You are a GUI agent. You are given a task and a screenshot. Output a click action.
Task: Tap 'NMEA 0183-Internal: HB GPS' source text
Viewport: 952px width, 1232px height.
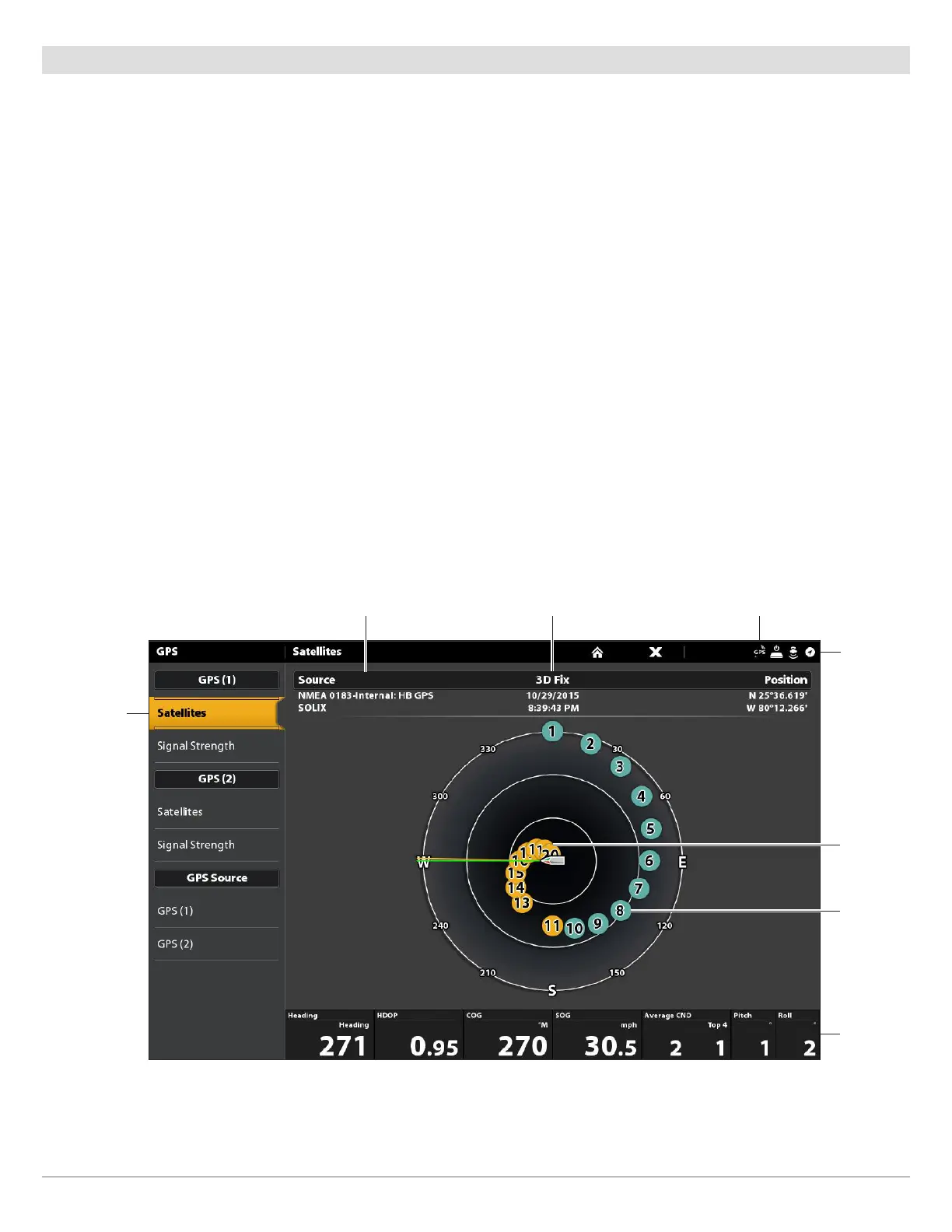pyautogui.click(x=366, y=696)
